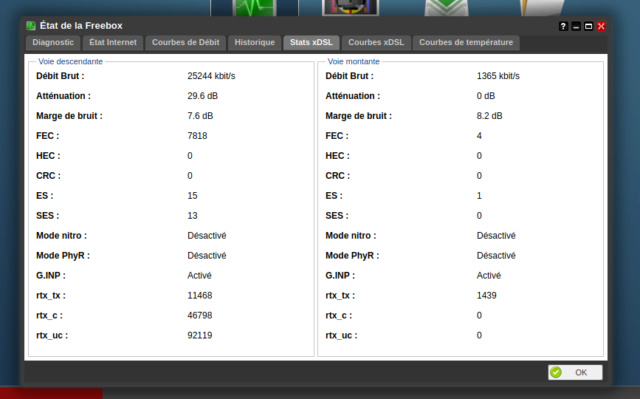
Task: Click the red taskbar item at bottom
Action: tap(51, 394)
